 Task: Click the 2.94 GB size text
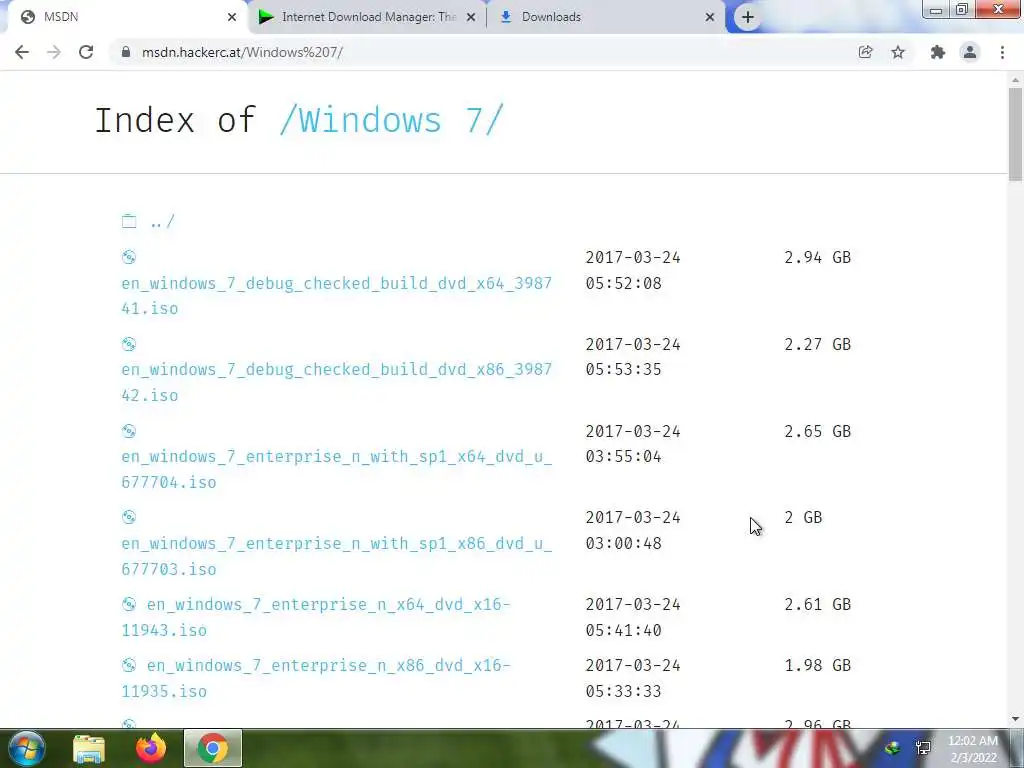pos(818,257)
